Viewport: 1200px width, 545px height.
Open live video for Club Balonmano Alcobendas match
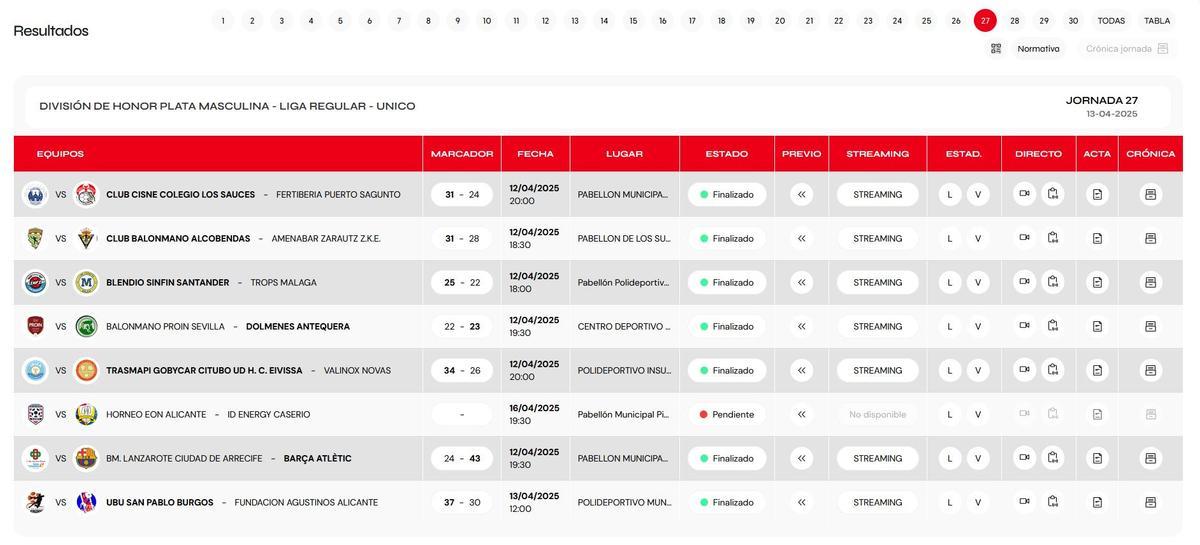pyautogui.click(x=1024, y=238)
